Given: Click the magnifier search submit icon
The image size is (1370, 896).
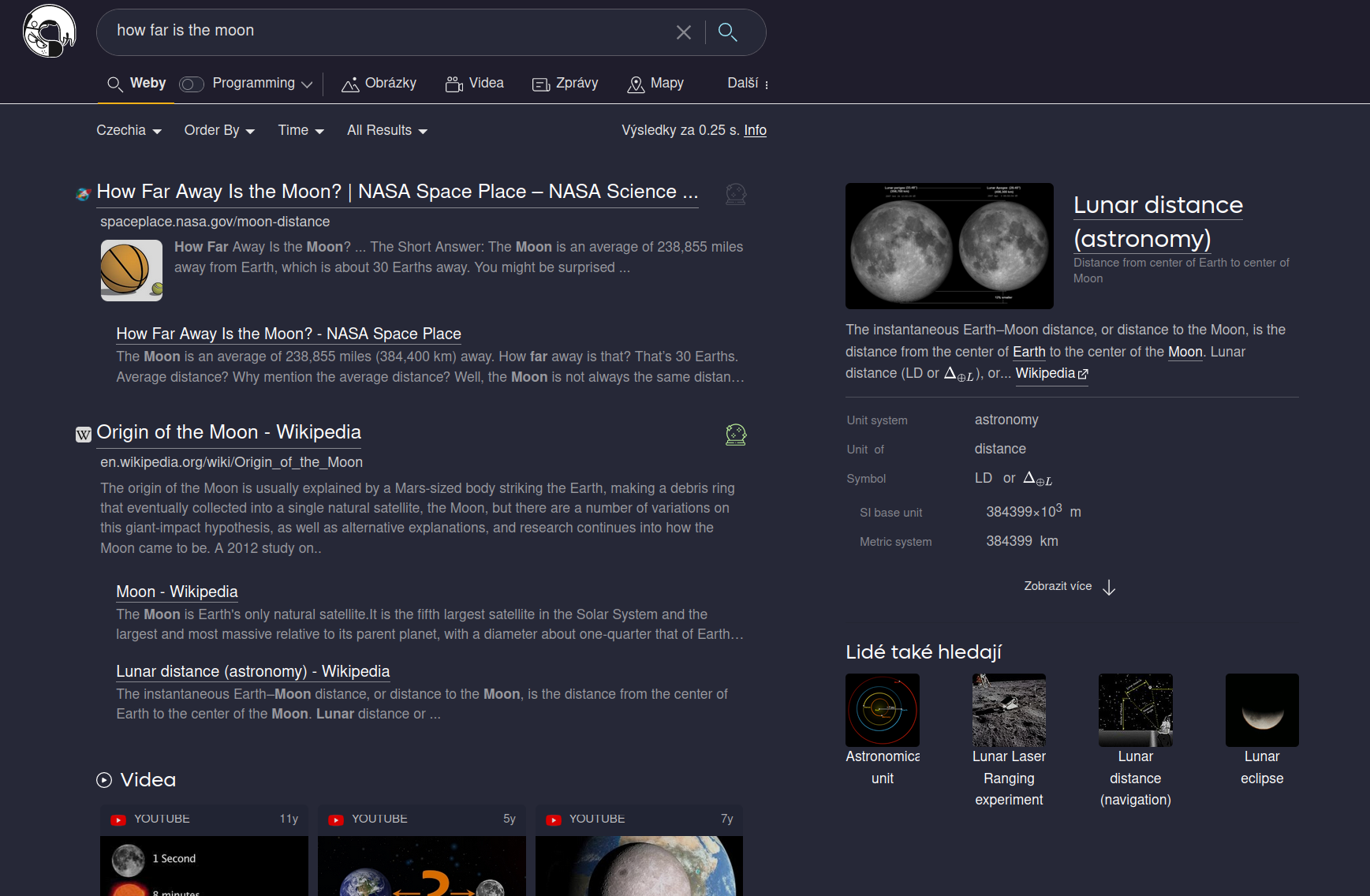Looking at the screenshot, I should click(727, 32).
